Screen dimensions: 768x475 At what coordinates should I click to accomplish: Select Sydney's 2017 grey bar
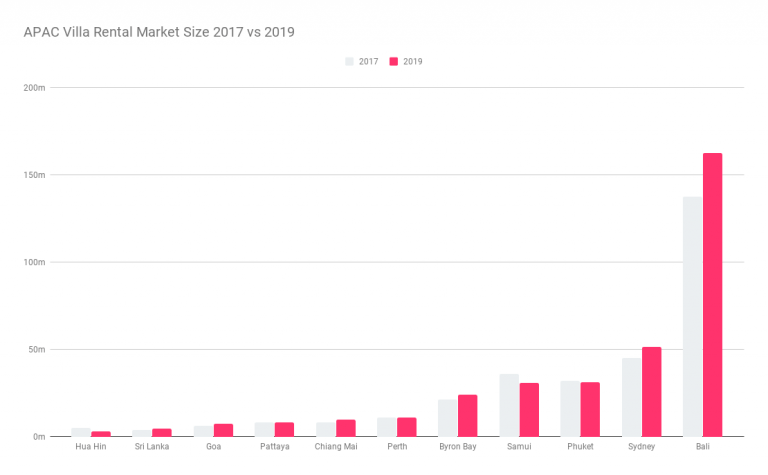(x=632, y=397)
